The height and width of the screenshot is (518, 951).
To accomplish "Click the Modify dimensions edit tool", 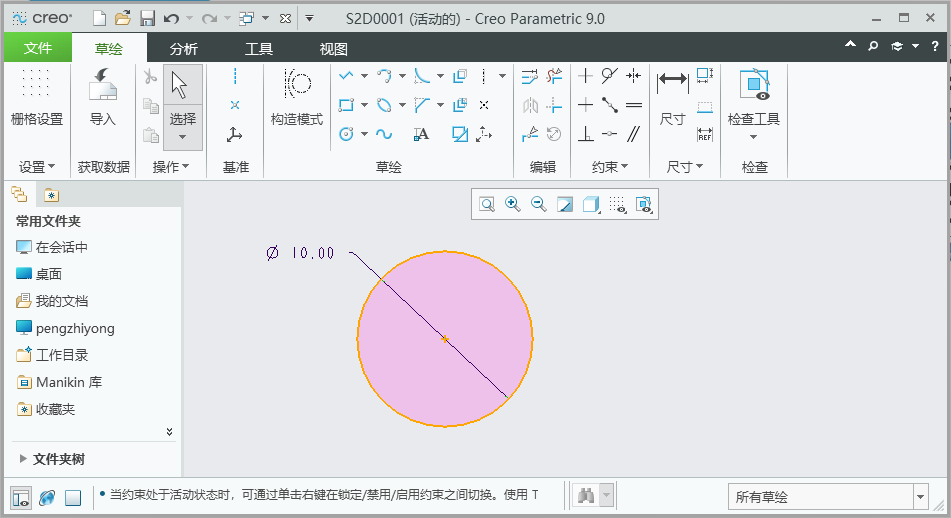I will pyautogui.click(x=529, y=76).
